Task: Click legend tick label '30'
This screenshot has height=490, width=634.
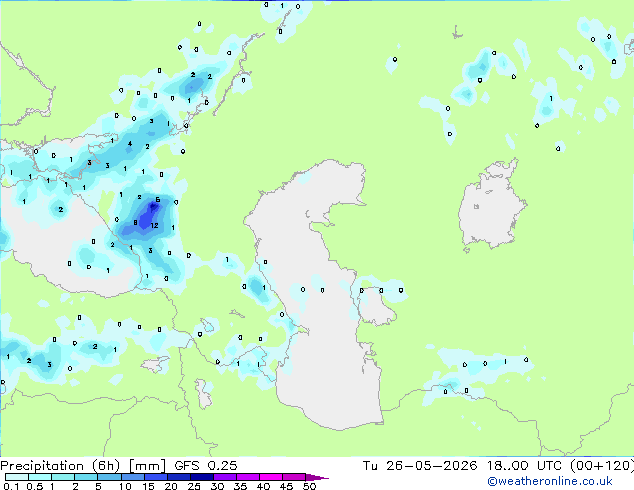Action: pos(217,486)
